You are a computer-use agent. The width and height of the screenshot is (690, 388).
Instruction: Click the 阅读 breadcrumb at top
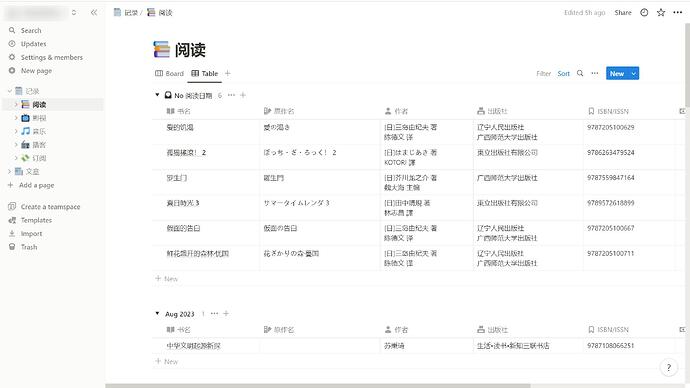point(160,13)
